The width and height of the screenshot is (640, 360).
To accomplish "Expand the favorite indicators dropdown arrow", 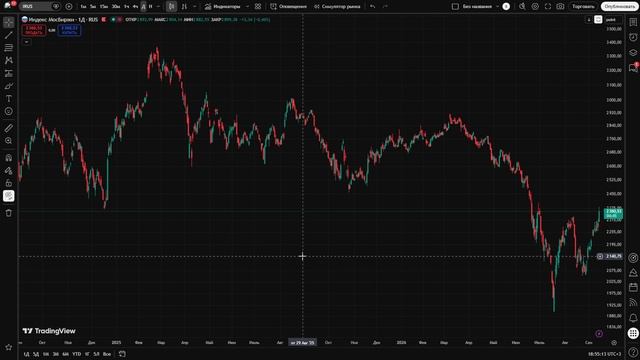I will tap(247, 7).
